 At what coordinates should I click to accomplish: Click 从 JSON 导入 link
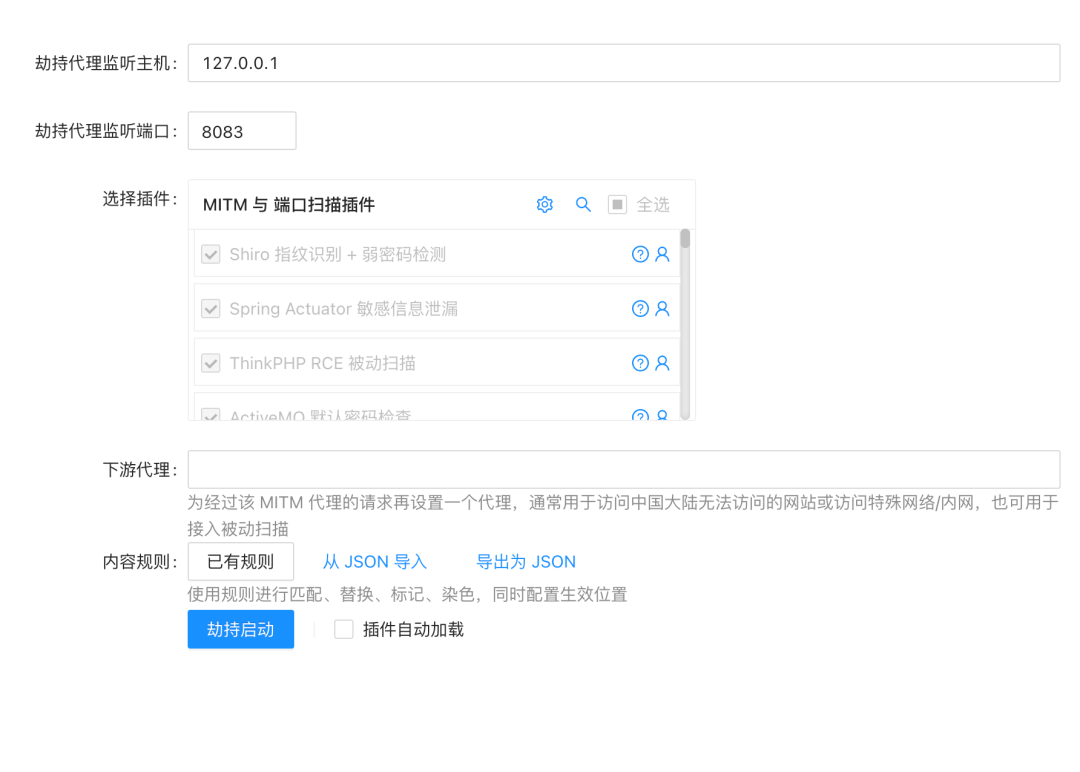tap(374, 562)
